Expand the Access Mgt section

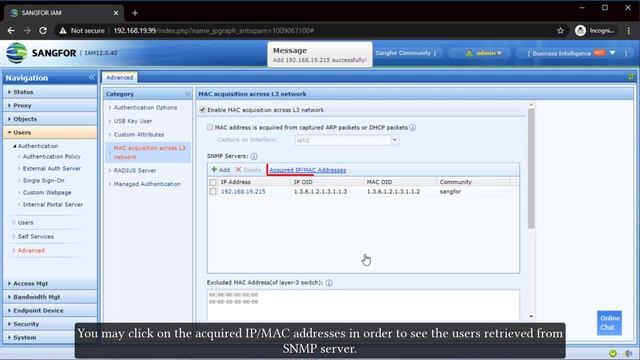[50, 283]
